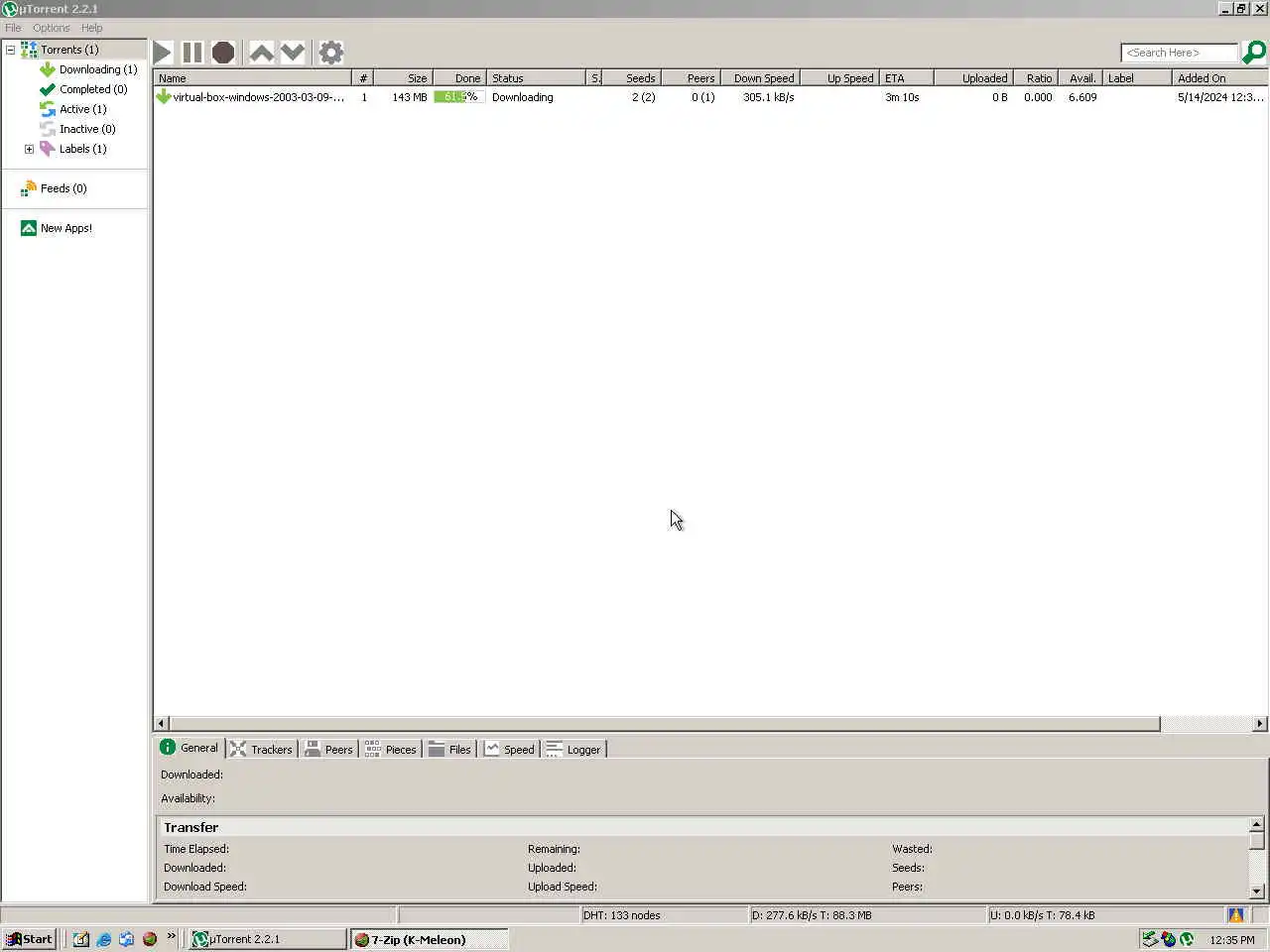This screenshot has width=1270, height=952.
Task: Sort by the Seeds column header
Action: (631, 78)
